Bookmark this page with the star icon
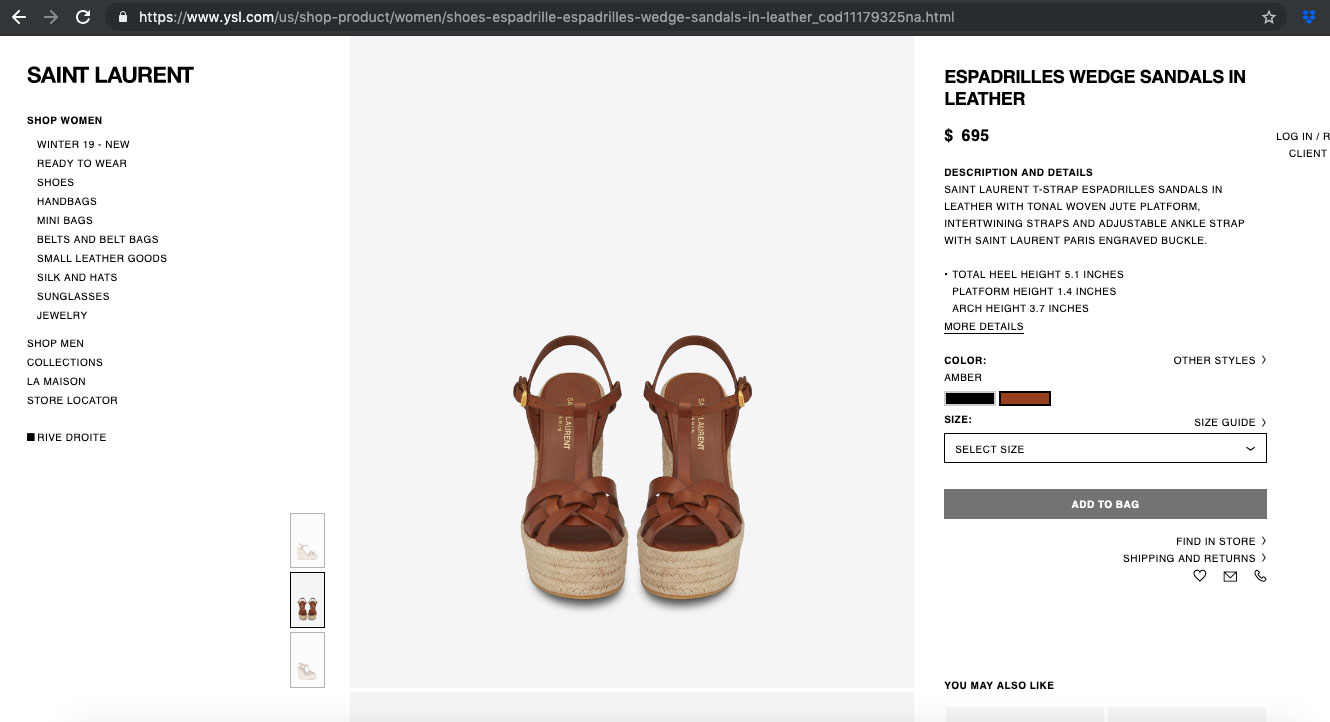The height and width of the screenshot is (722, 1330). pos(1269,17)
